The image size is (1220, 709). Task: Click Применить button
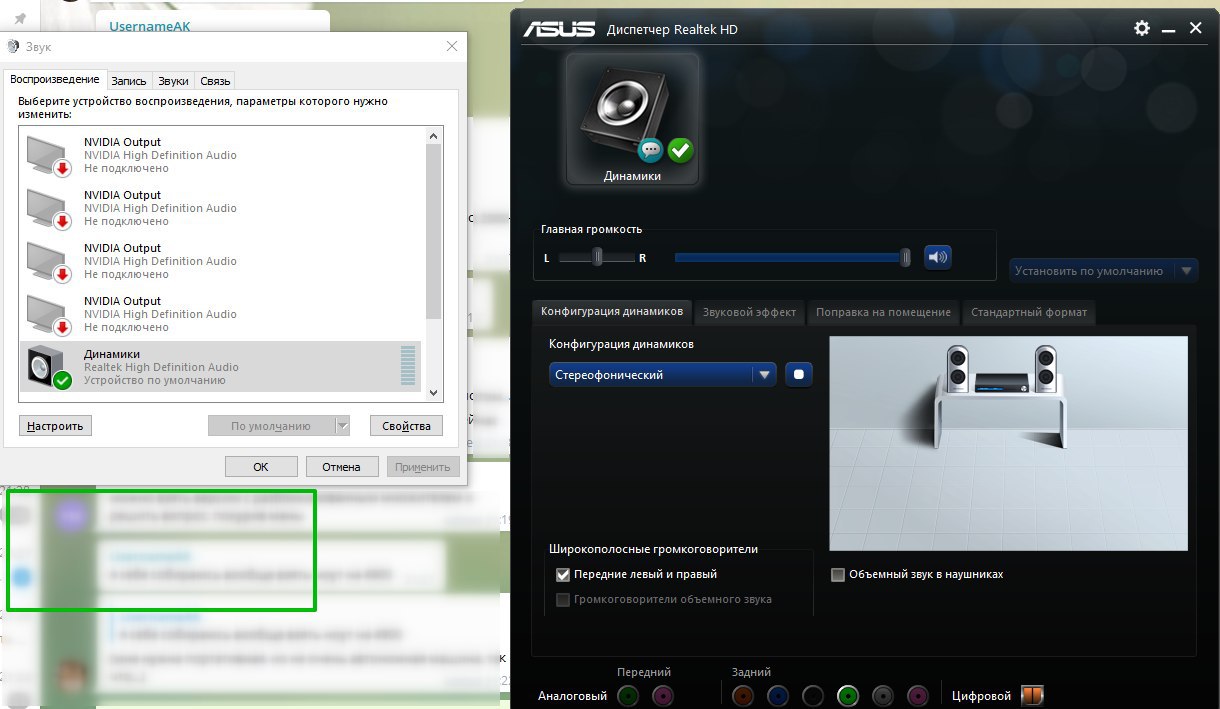pos(422,467)
